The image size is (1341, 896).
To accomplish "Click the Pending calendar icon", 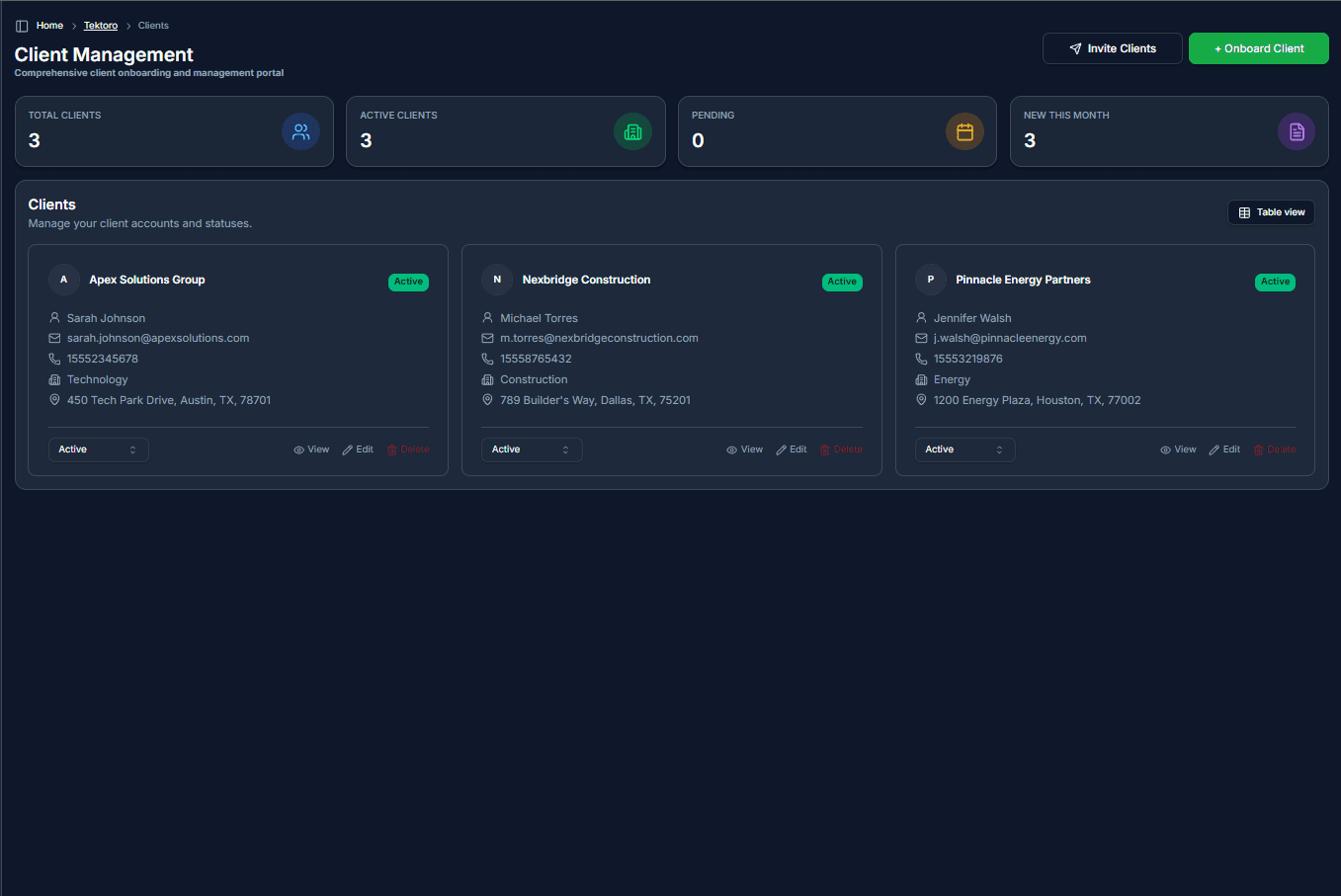I will [964, 130].
